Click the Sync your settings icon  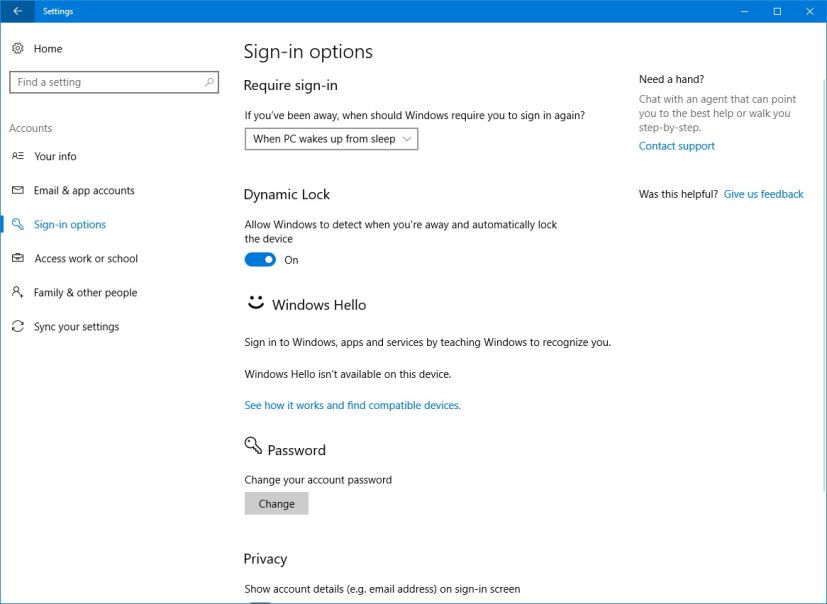18,327
